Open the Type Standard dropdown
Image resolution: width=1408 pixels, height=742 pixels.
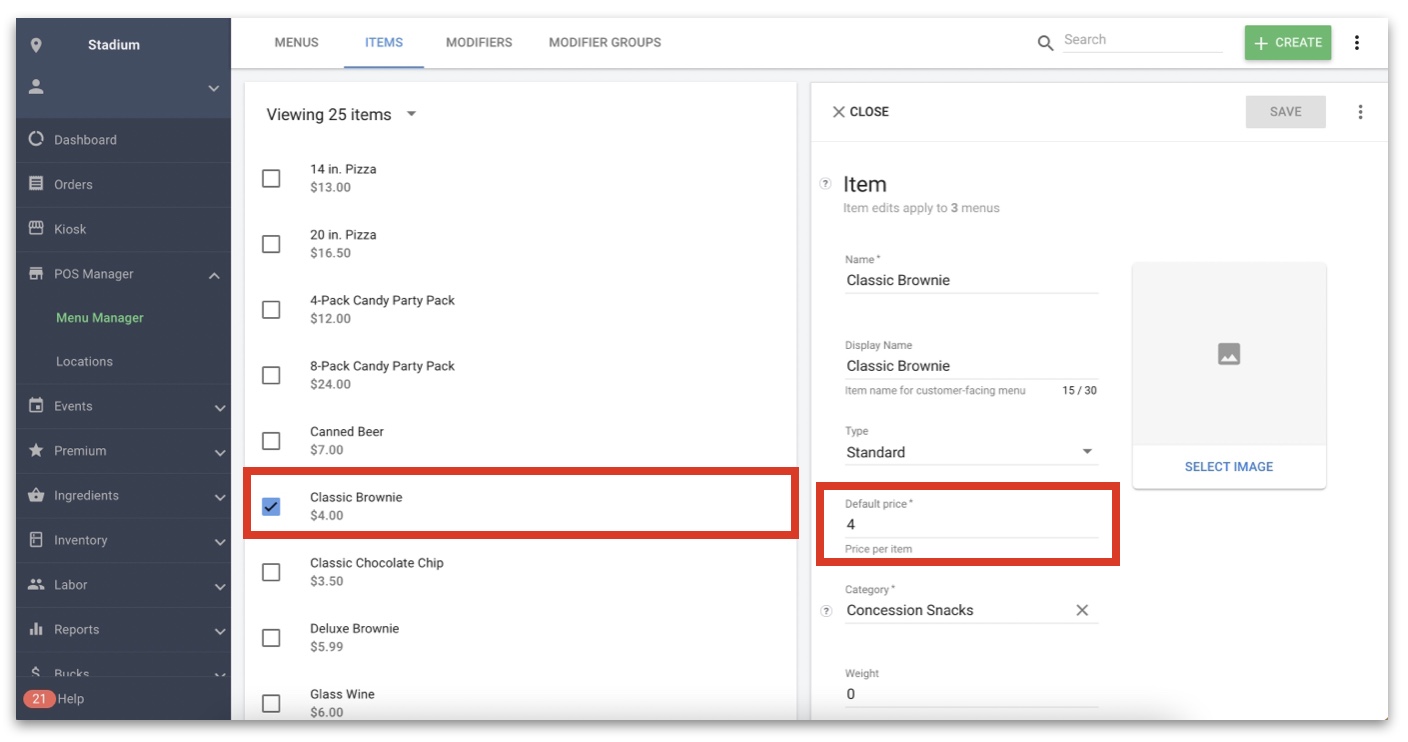click(x=971, y=452)
